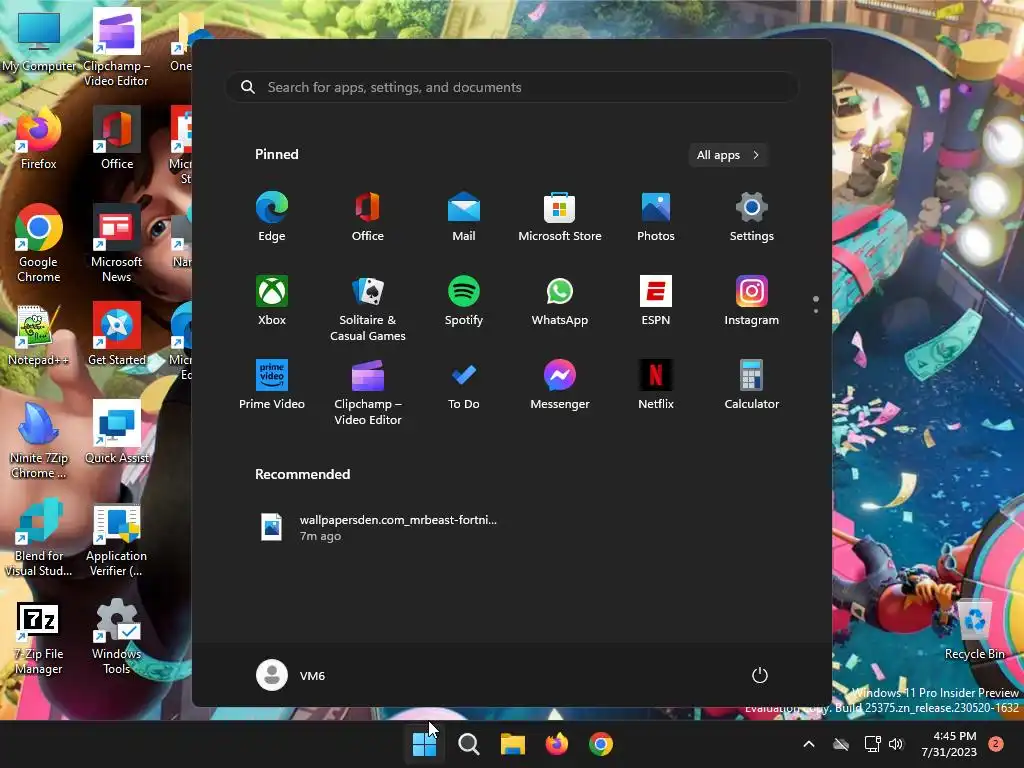Select the Firefox desktop shortcut
The image size is (1024, 768).
39,138
